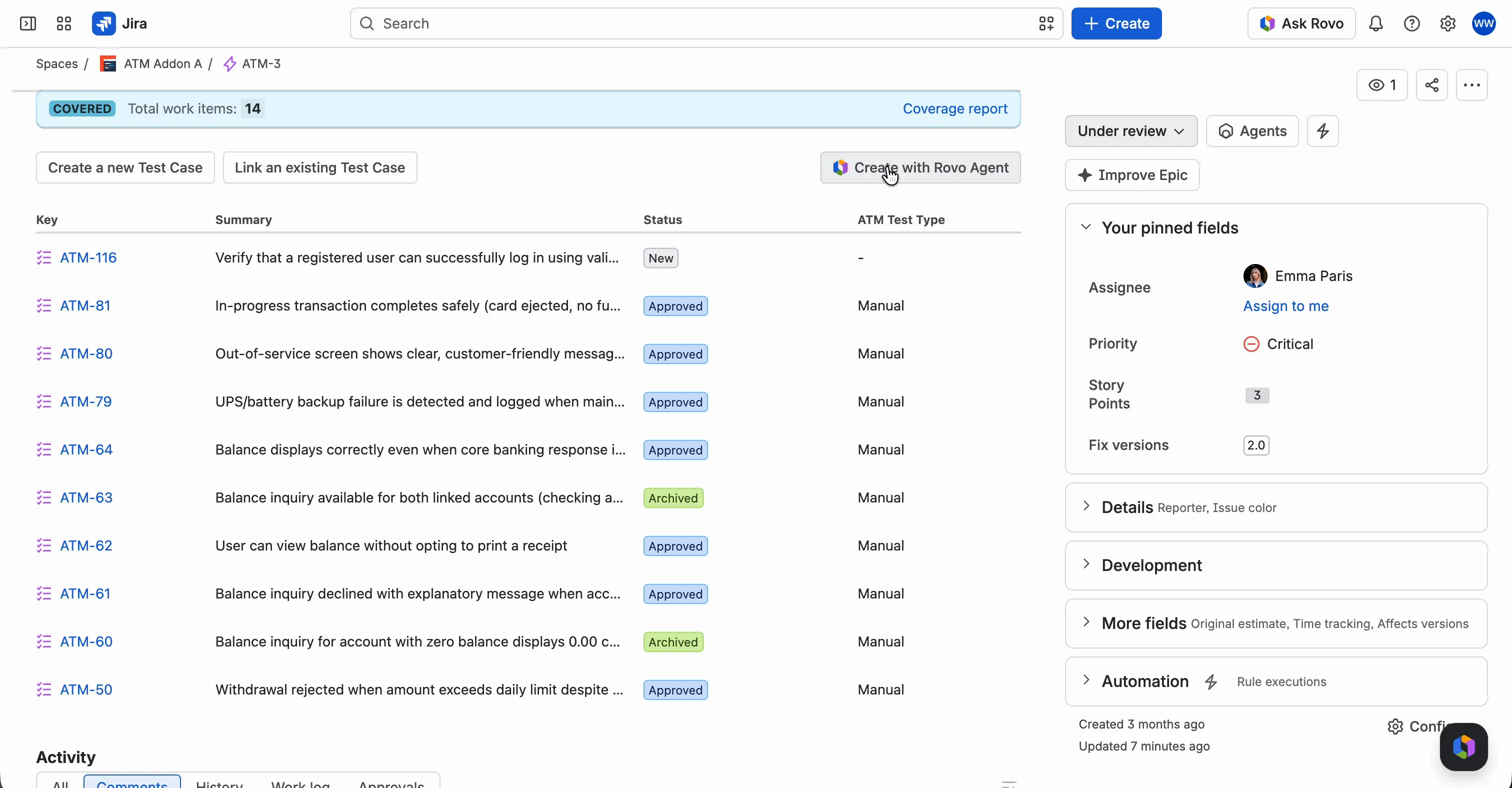The image size is (1512, 788).
Task: Open the floating Rovo chat icon
Action: point(1463,746)
